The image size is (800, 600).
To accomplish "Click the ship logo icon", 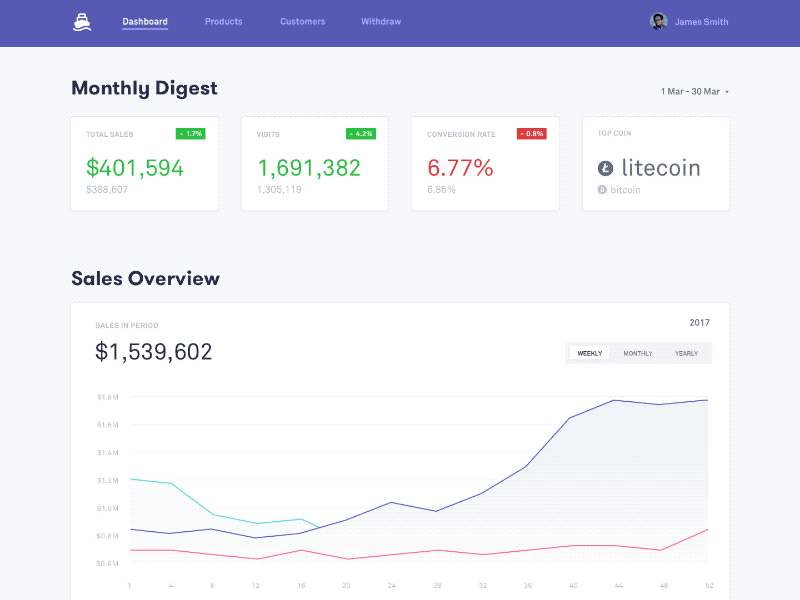I will [x=82, y=22].
